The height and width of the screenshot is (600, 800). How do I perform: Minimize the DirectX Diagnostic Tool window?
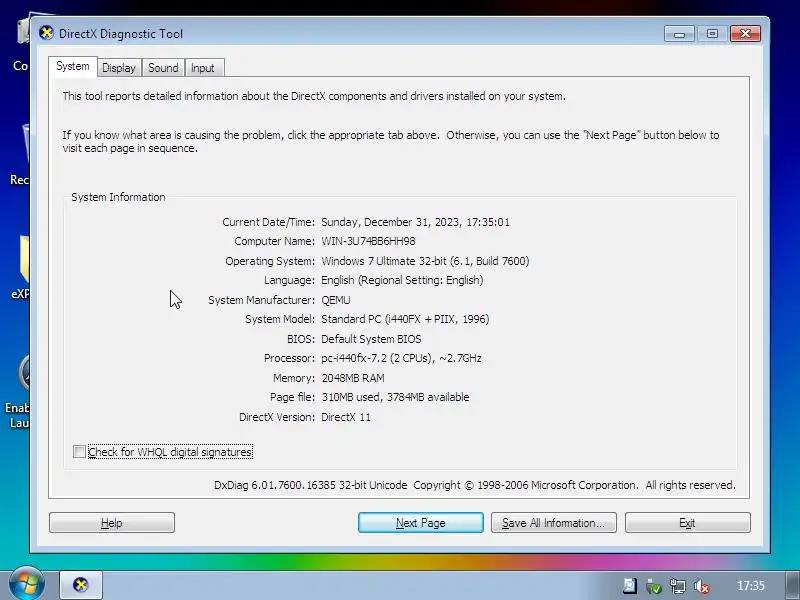click(679, 34)
